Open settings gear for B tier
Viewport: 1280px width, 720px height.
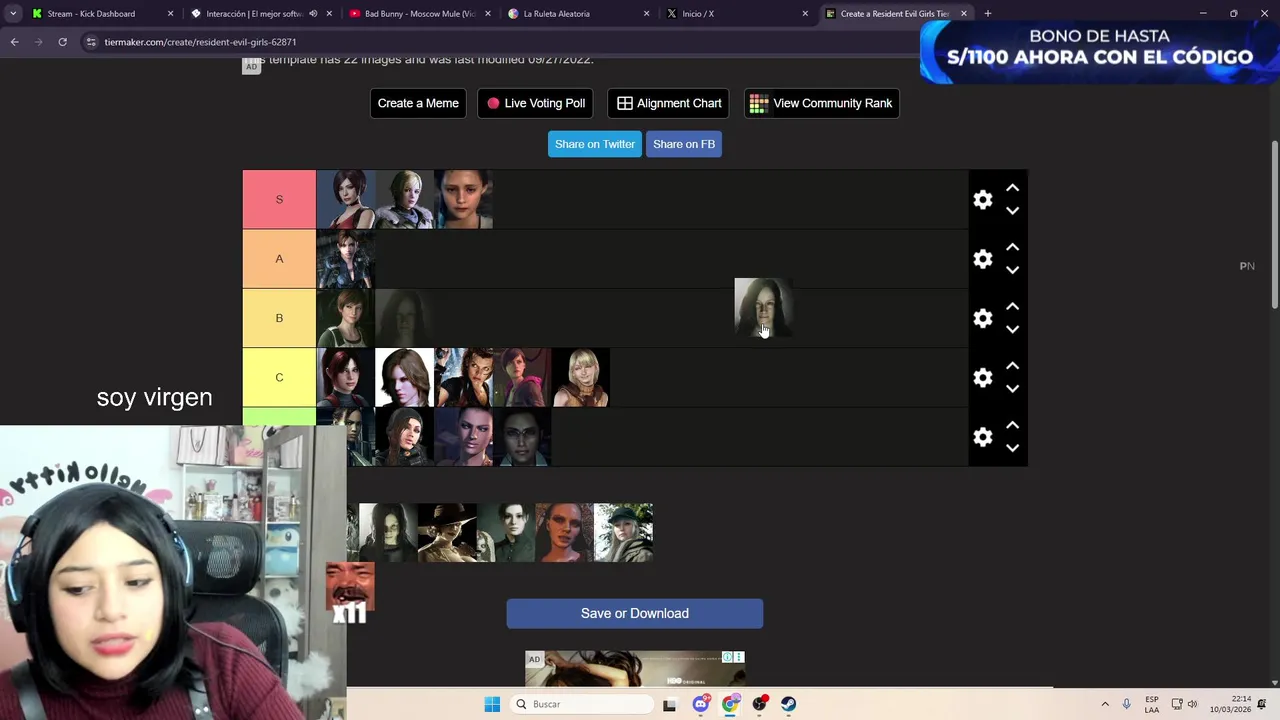pos(983,318)
